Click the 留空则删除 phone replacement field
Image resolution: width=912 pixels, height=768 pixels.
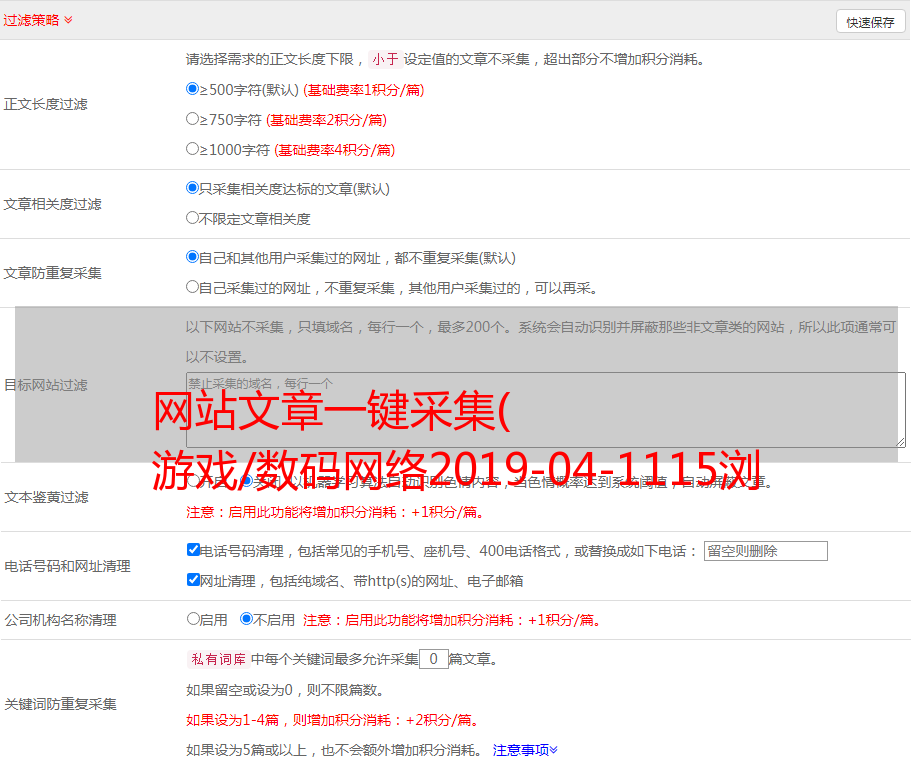765,551
